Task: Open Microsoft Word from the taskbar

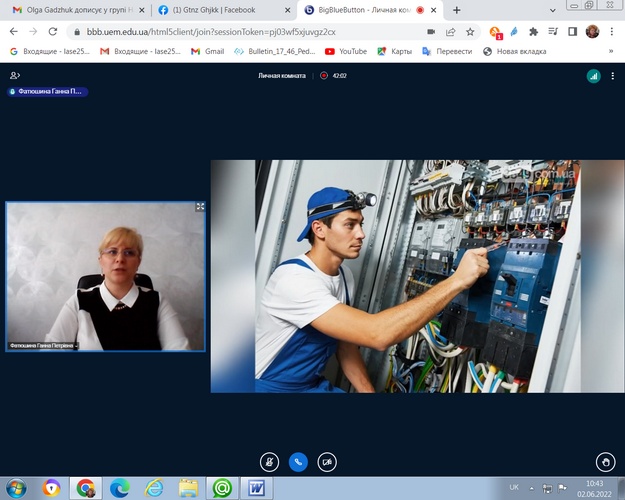Action: [256, 488]
